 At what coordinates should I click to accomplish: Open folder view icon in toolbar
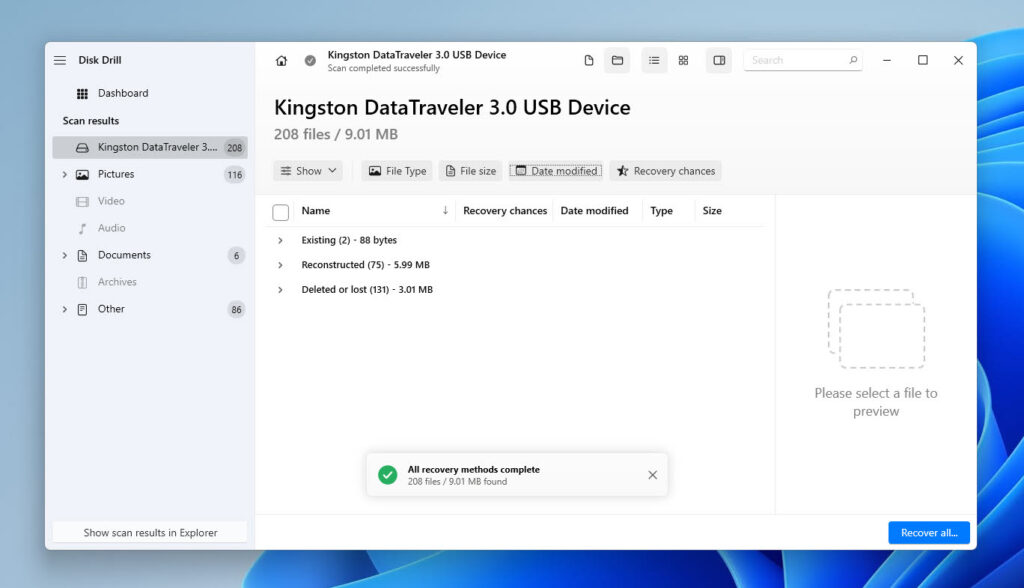(x=617, y=60)
